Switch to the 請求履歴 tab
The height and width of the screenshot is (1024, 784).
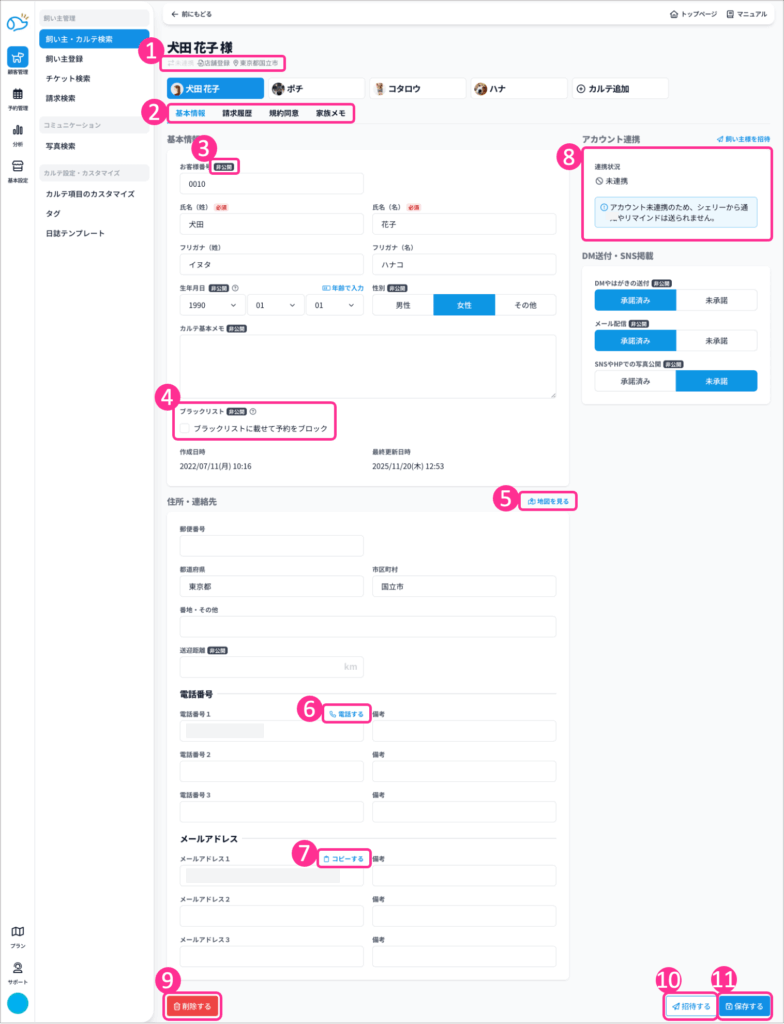pyautogui.click(x=237, y=113)
